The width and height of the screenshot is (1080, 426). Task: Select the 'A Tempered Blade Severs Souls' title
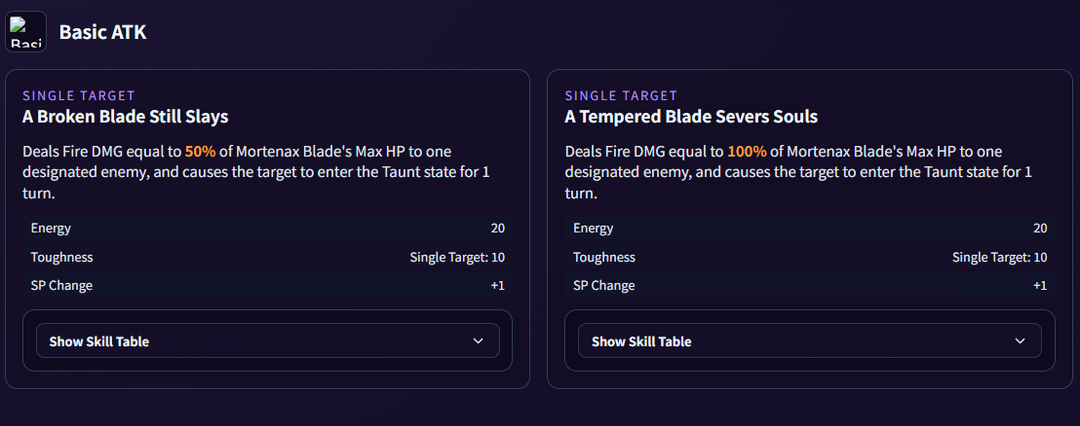coord(691,117)
